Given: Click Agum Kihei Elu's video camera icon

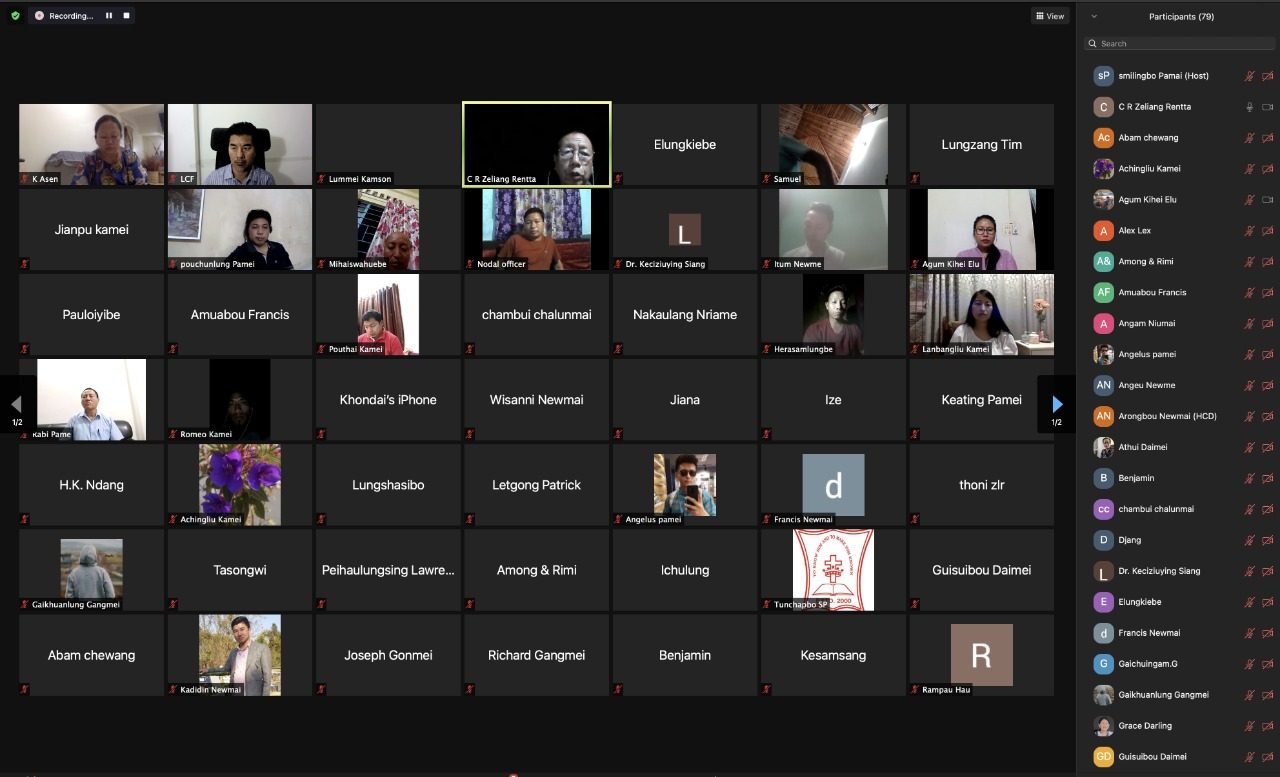Looking at the screenshot, I should [1267, 200].
